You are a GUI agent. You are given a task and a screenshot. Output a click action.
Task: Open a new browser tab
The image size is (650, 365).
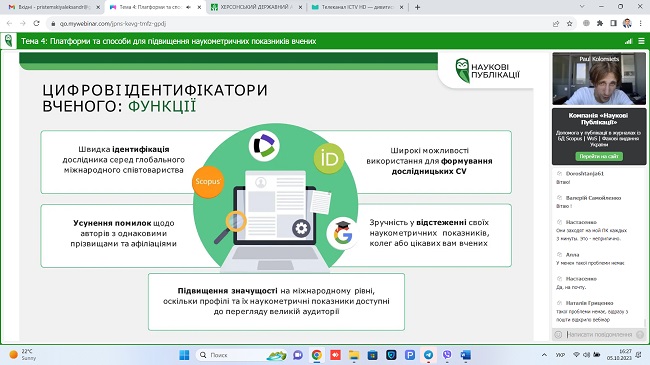pyautogui.click(x=417, y=7)
